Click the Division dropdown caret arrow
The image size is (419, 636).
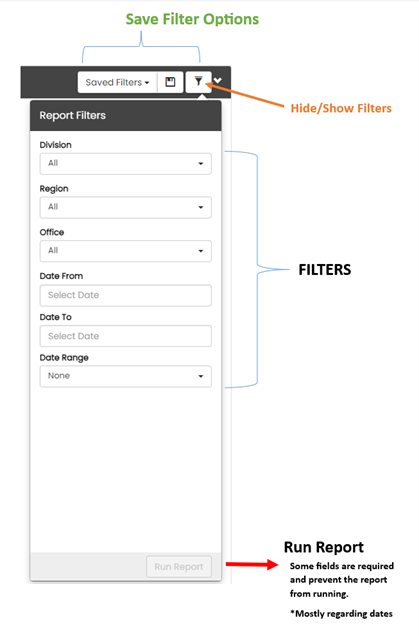click(x=200, y=164)
